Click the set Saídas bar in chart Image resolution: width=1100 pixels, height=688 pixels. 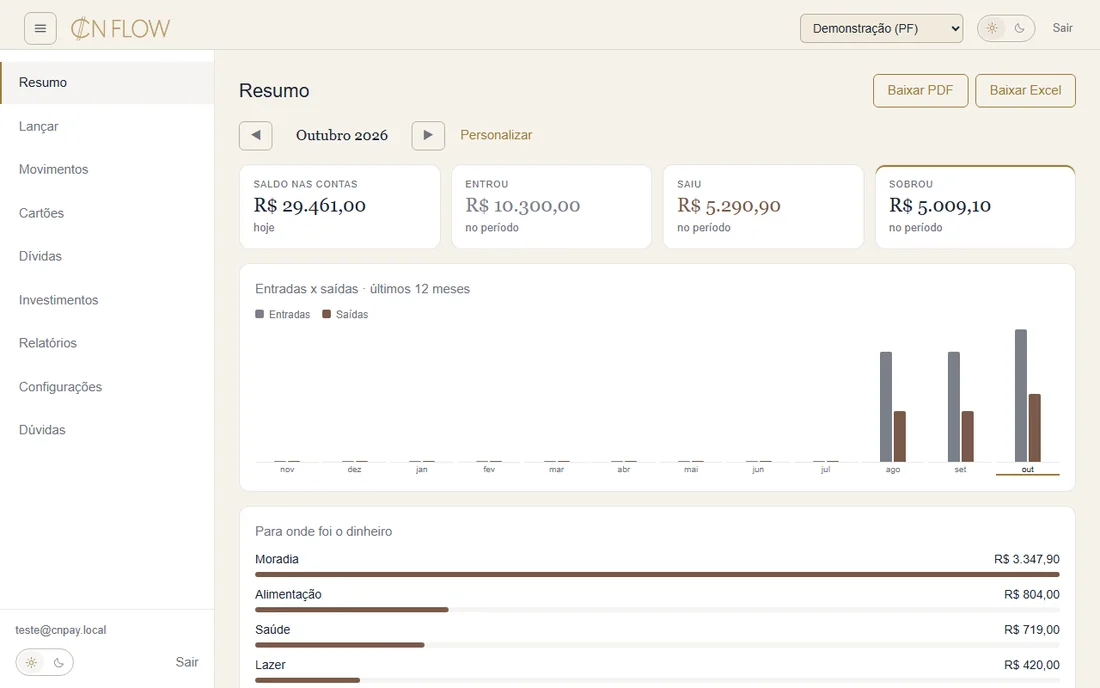tap(967, 436)
